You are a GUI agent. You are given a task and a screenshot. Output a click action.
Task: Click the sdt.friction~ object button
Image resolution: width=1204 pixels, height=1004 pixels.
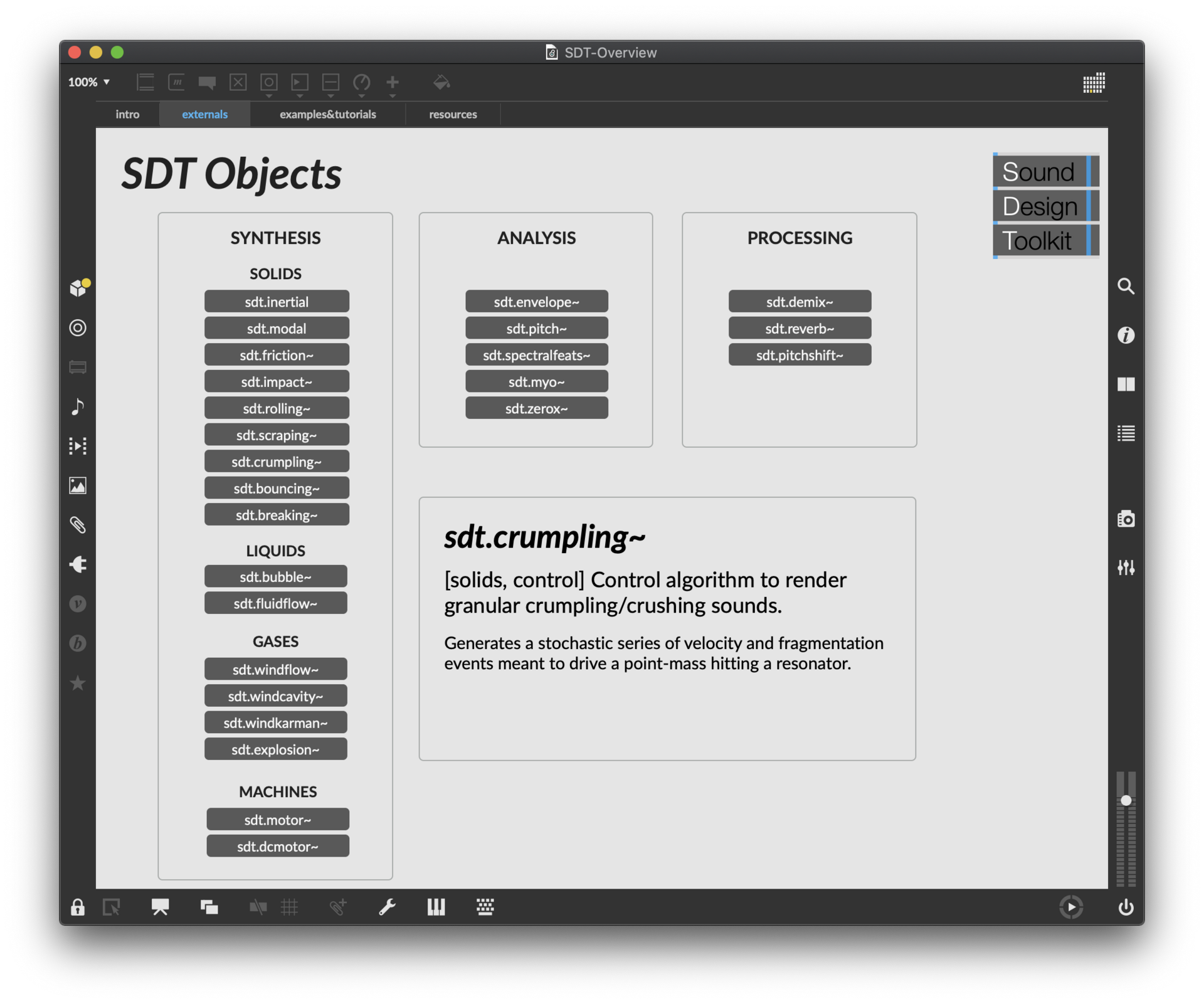coord(276,355)
